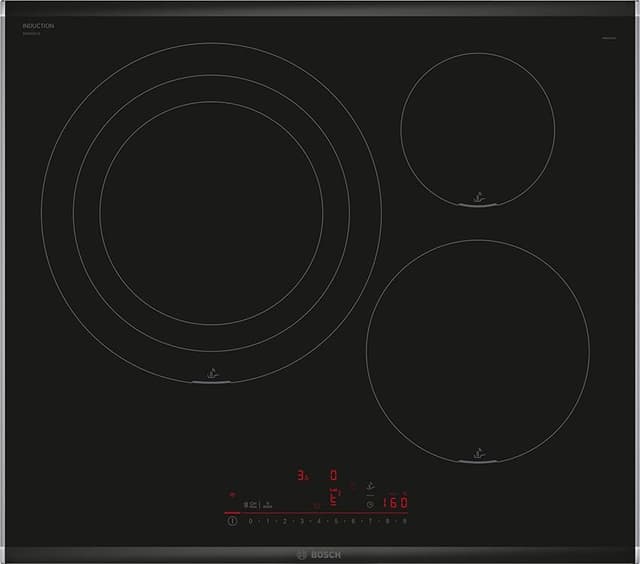Tap the pan icon on the large left zone

pos(211,372)
